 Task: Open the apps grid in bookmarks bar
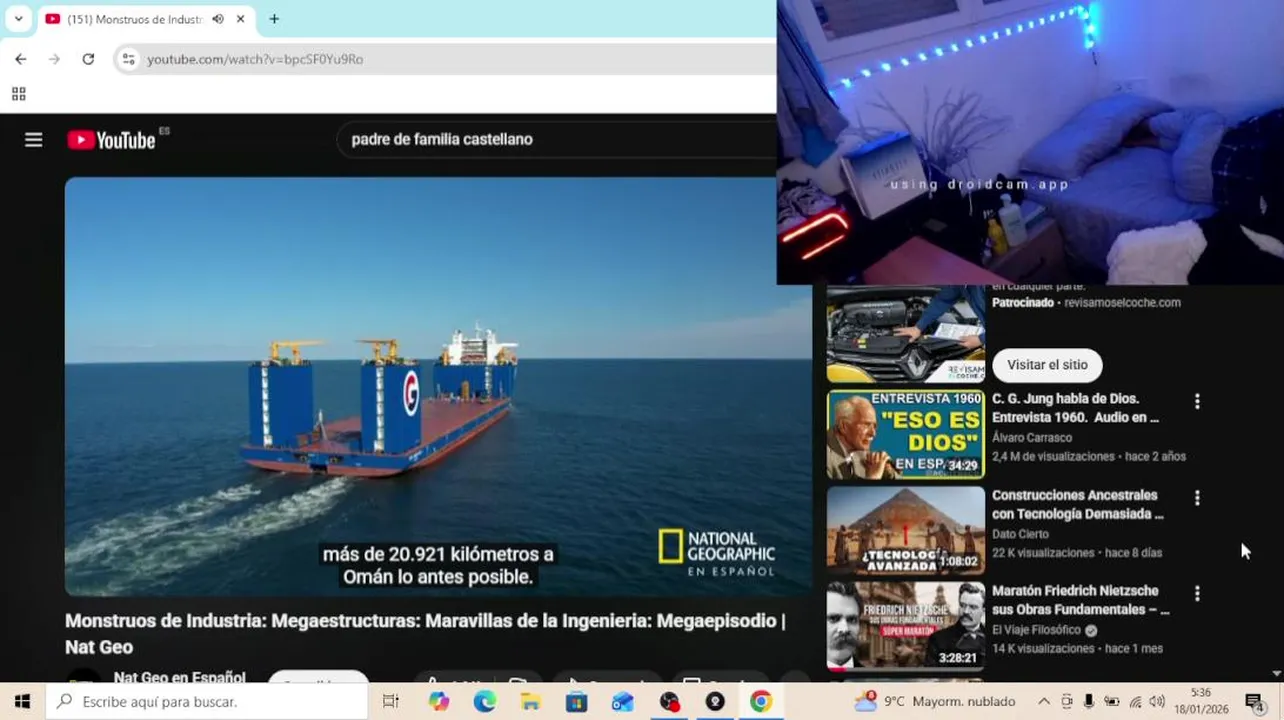[x=18, y=94]
